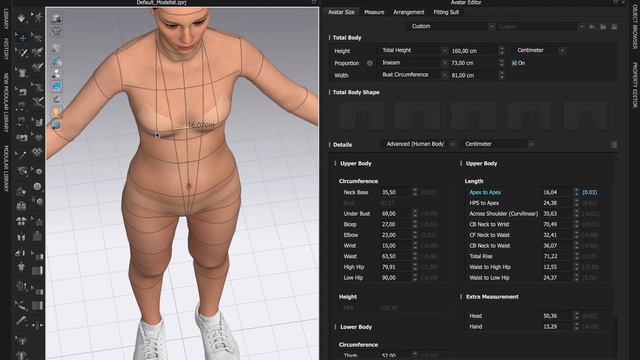Click the Hand value field 15,29
Viewport: 640px width, 360px height.
pos(556,327)
